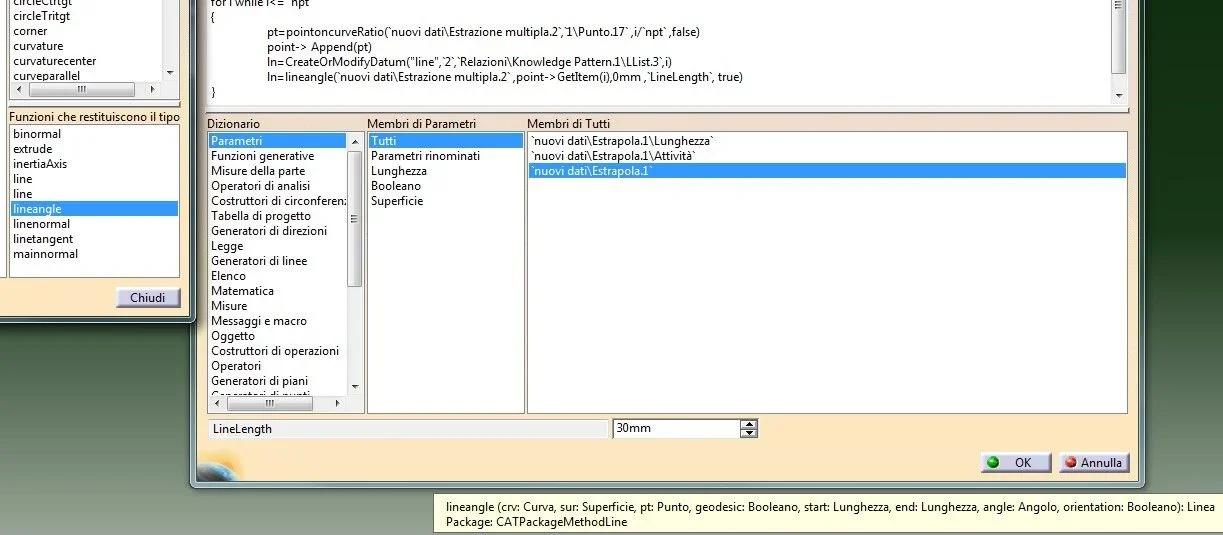
Task: Click the Chiudi button
Action: (148, 297)
